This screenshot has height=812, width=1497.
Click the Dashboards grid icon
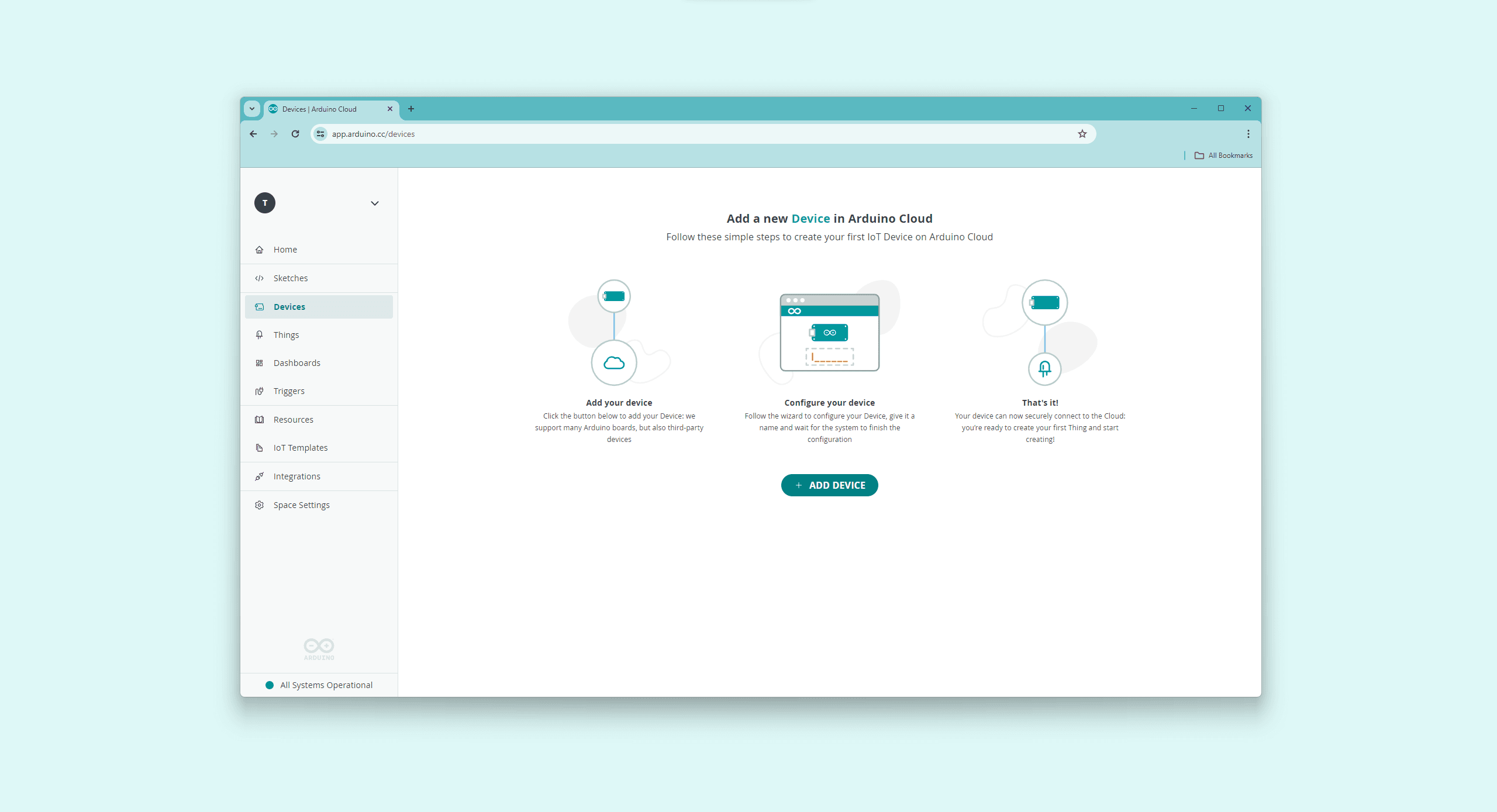click(259, 363)
